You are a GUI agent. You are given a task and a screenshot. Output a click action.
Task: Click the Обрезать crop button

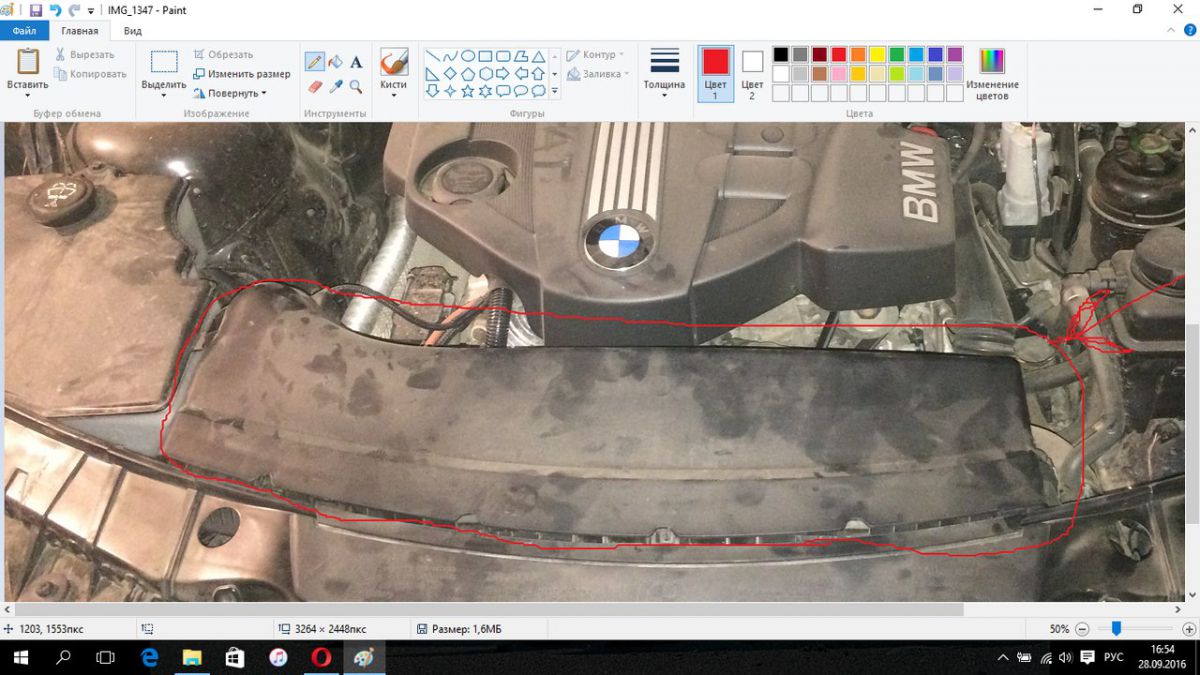[x=223, y=55]
